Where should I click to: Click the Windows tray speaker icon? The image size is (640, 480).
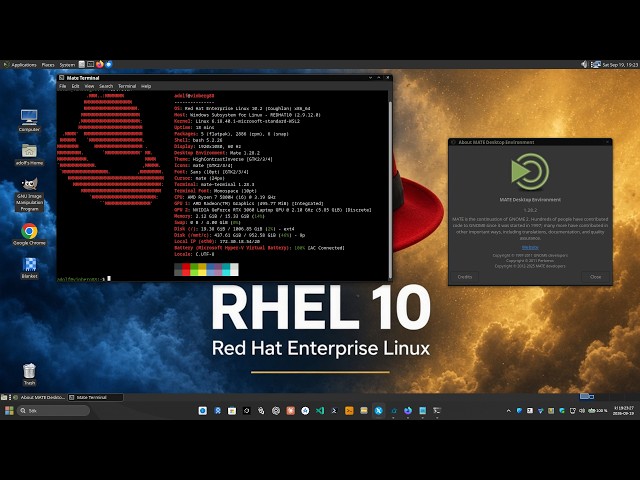(582, 411)
